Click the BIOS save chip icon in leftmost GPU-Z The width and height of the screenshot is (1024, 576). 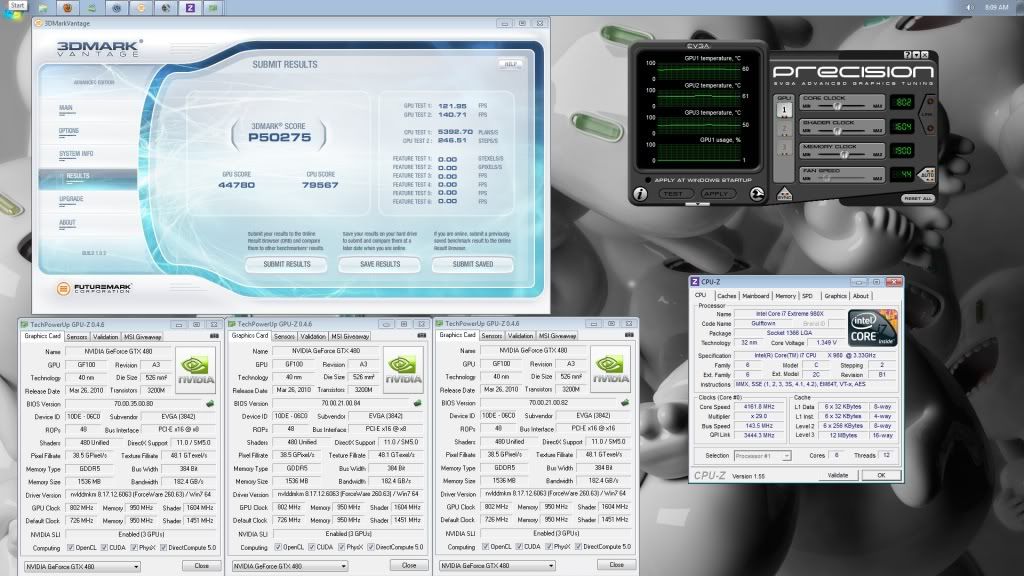click(x=209, y=404)
